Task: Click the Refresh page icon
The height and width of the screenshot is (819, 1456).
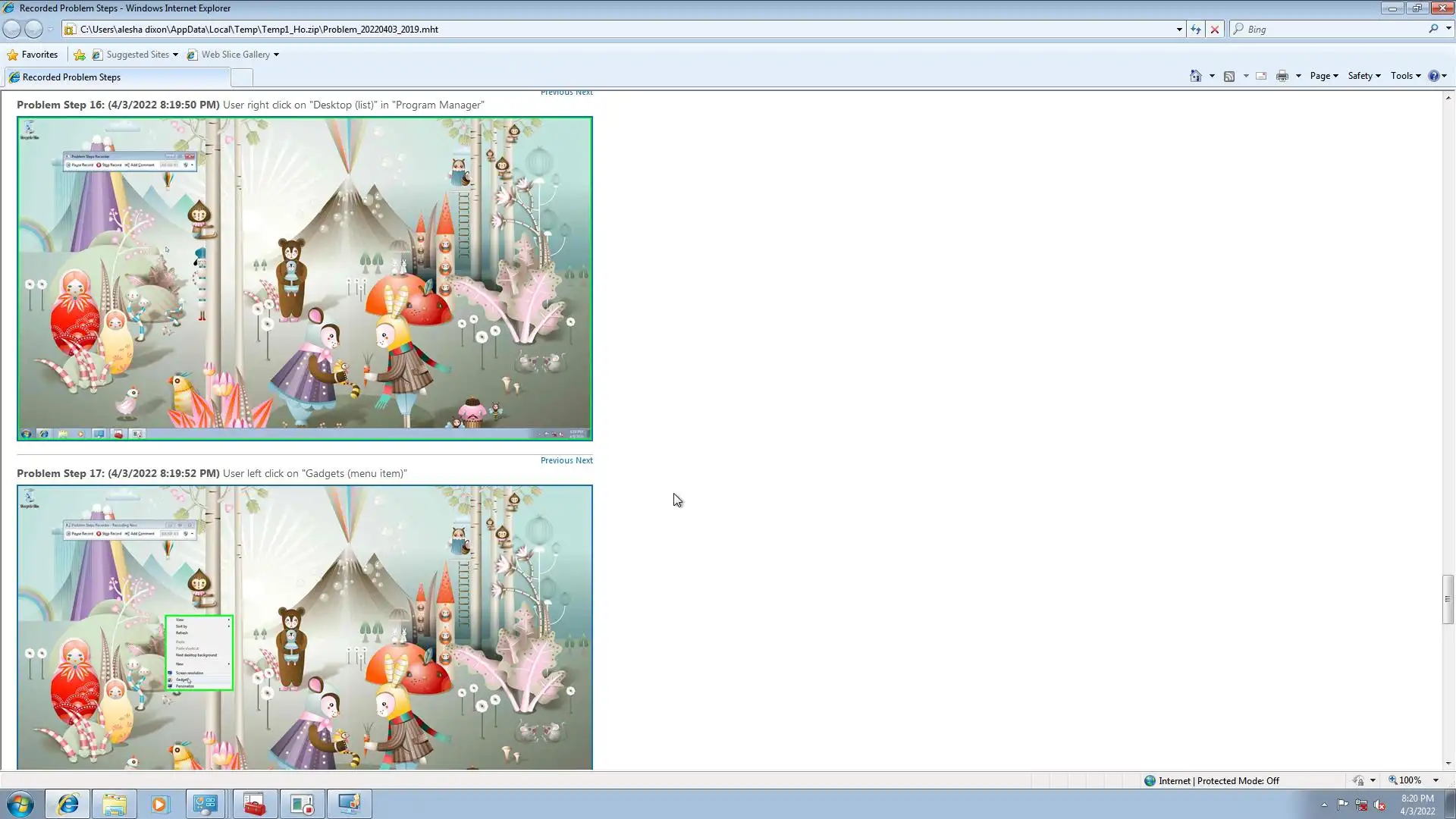Action: tap(1196, 30)
